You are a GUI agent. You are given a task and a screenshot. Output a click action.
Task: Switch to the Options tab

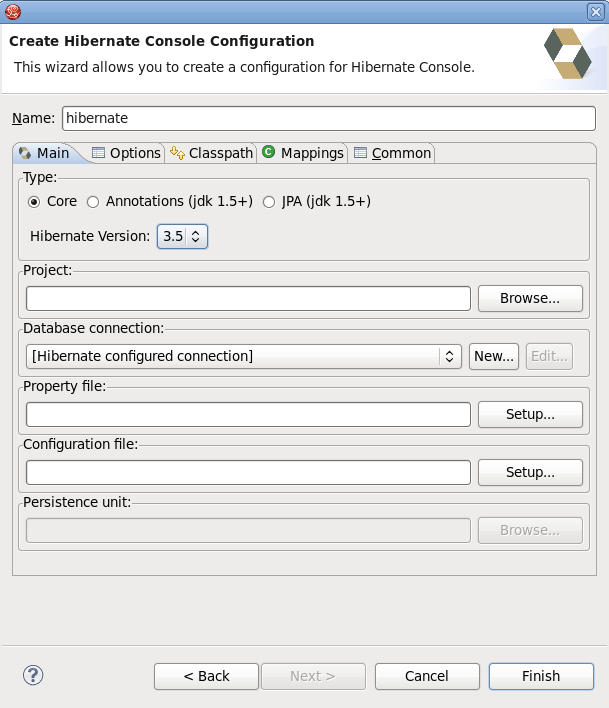126,153
